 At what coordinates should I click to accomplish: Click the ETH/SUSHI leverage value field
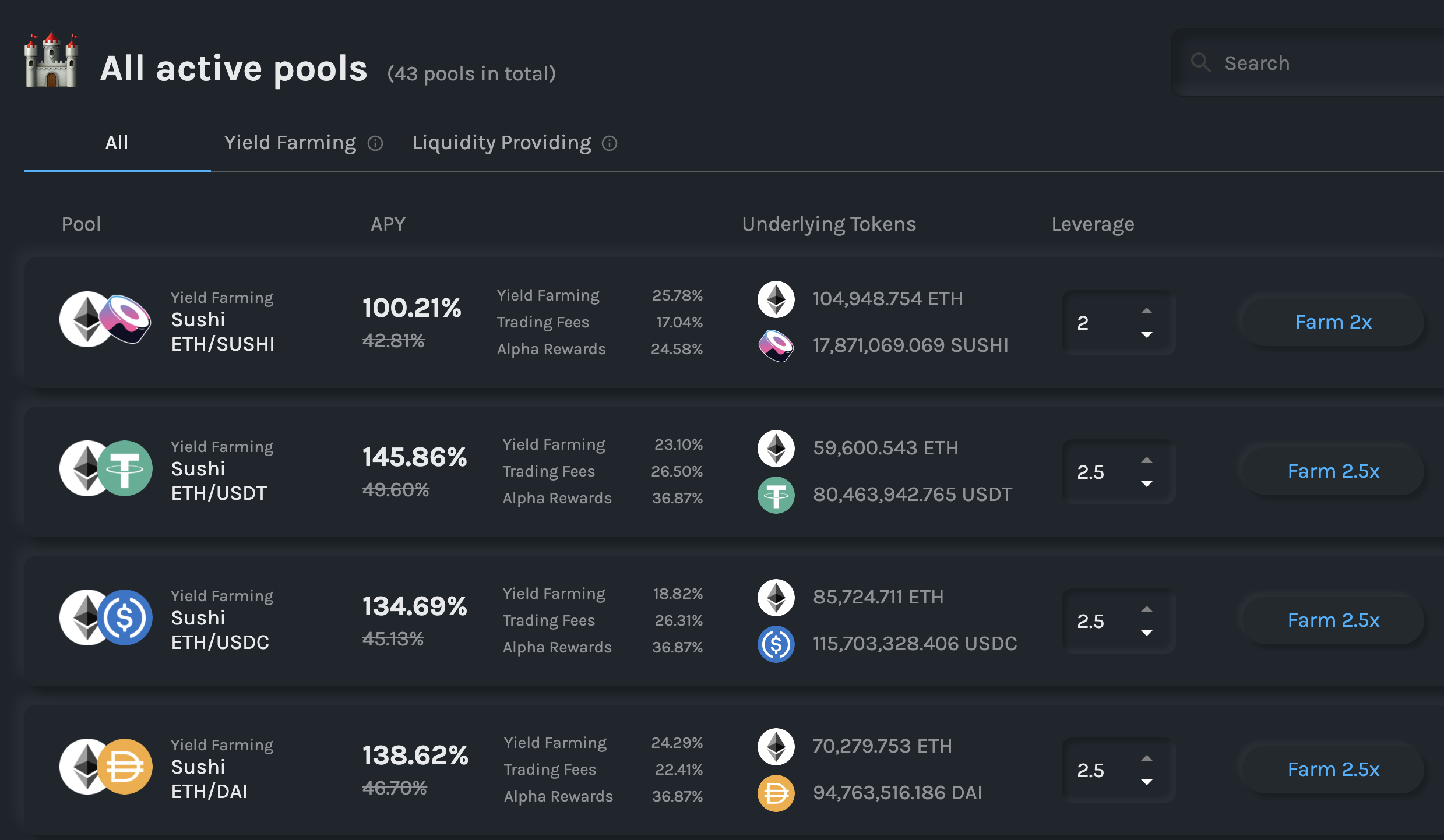point(1118,323)
